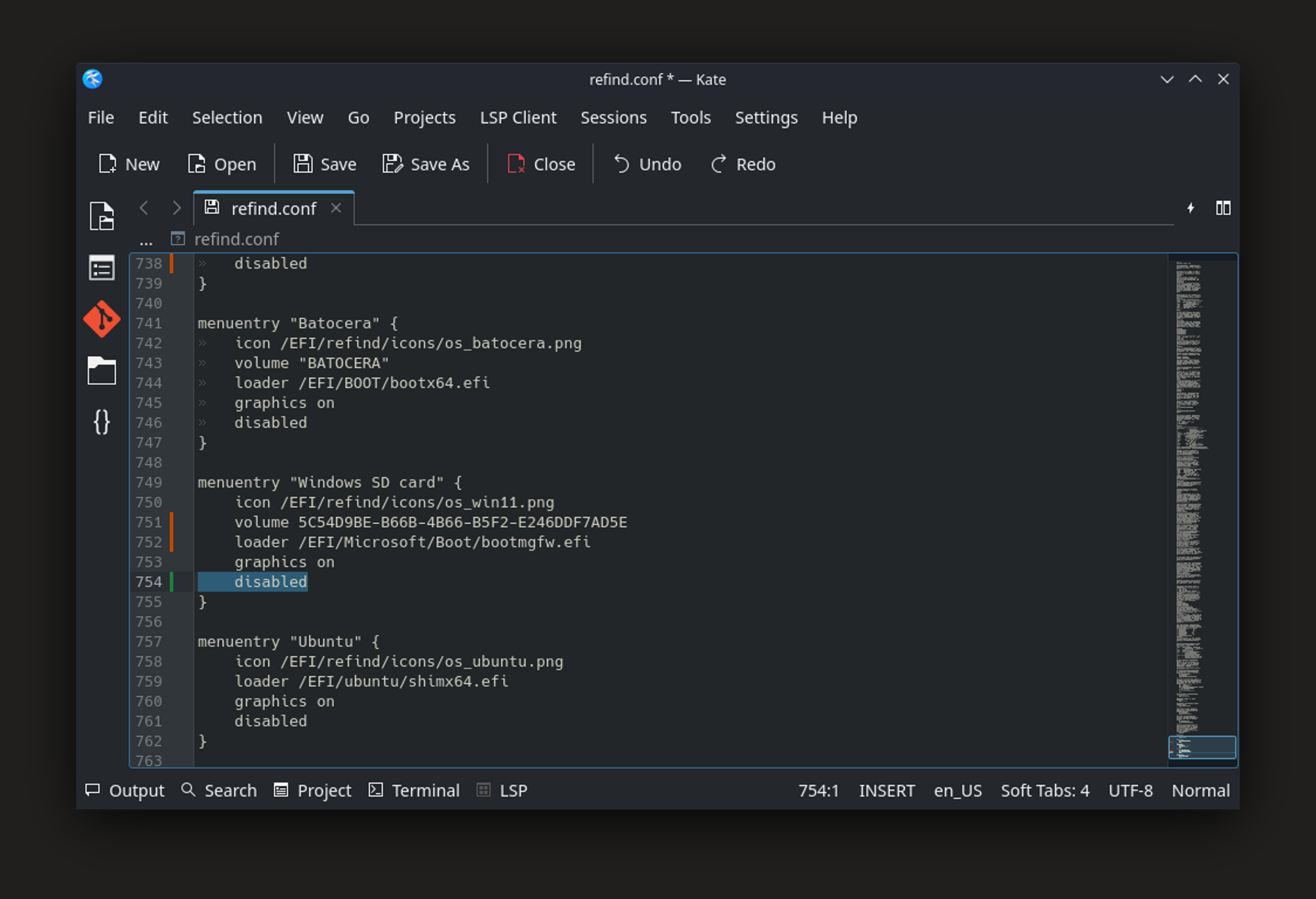Toggle INSERT mode in status bar
The height and width of the screenshot is (899, 1316).
886,791
